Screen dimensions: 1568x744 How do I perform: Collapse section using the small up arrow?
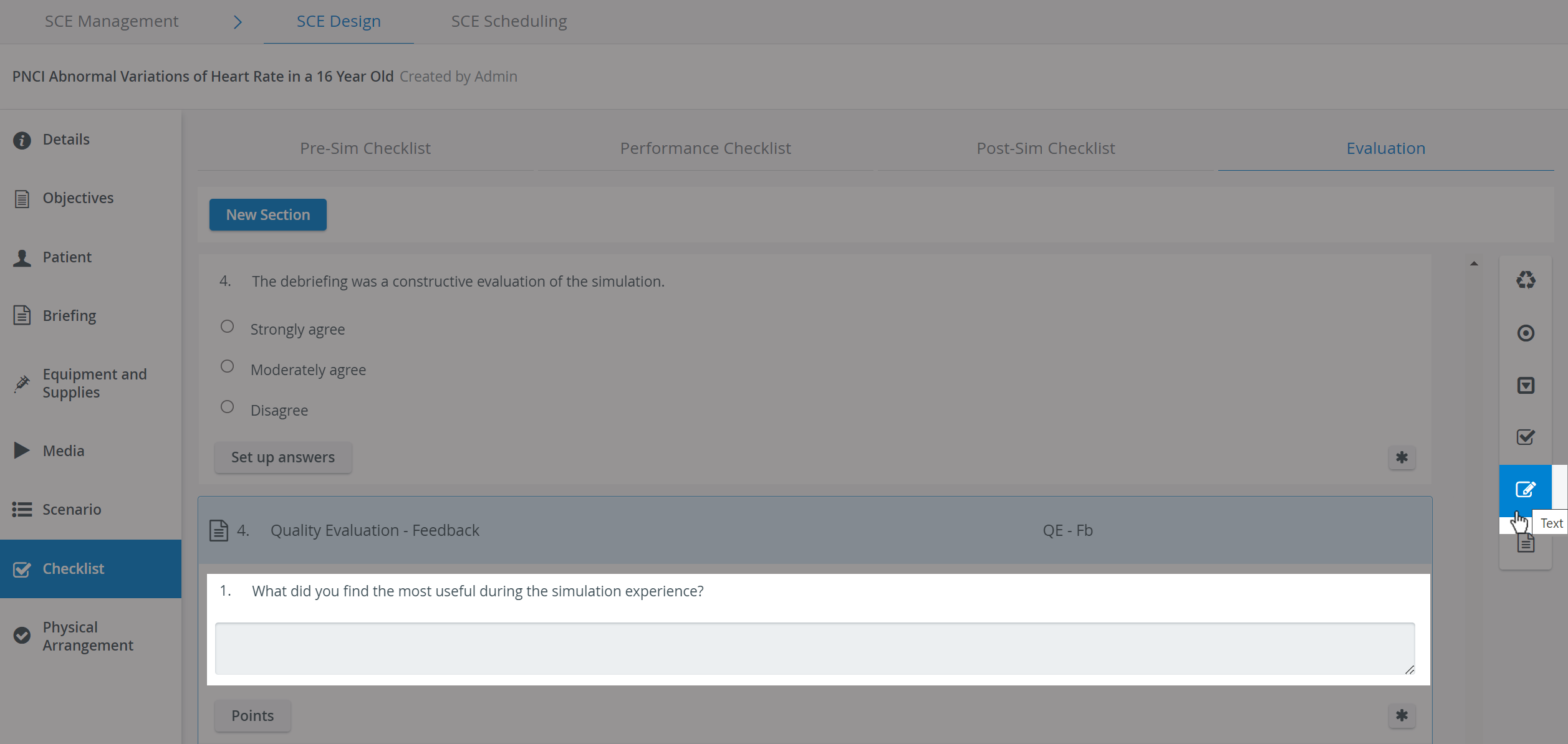[x=1474, y=264]
